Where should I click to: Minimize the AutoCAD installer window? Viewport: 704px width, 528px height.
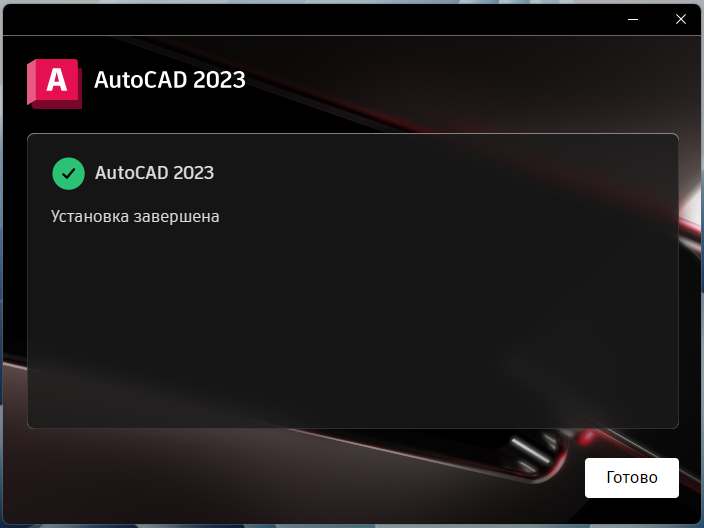tap(633, 19)
